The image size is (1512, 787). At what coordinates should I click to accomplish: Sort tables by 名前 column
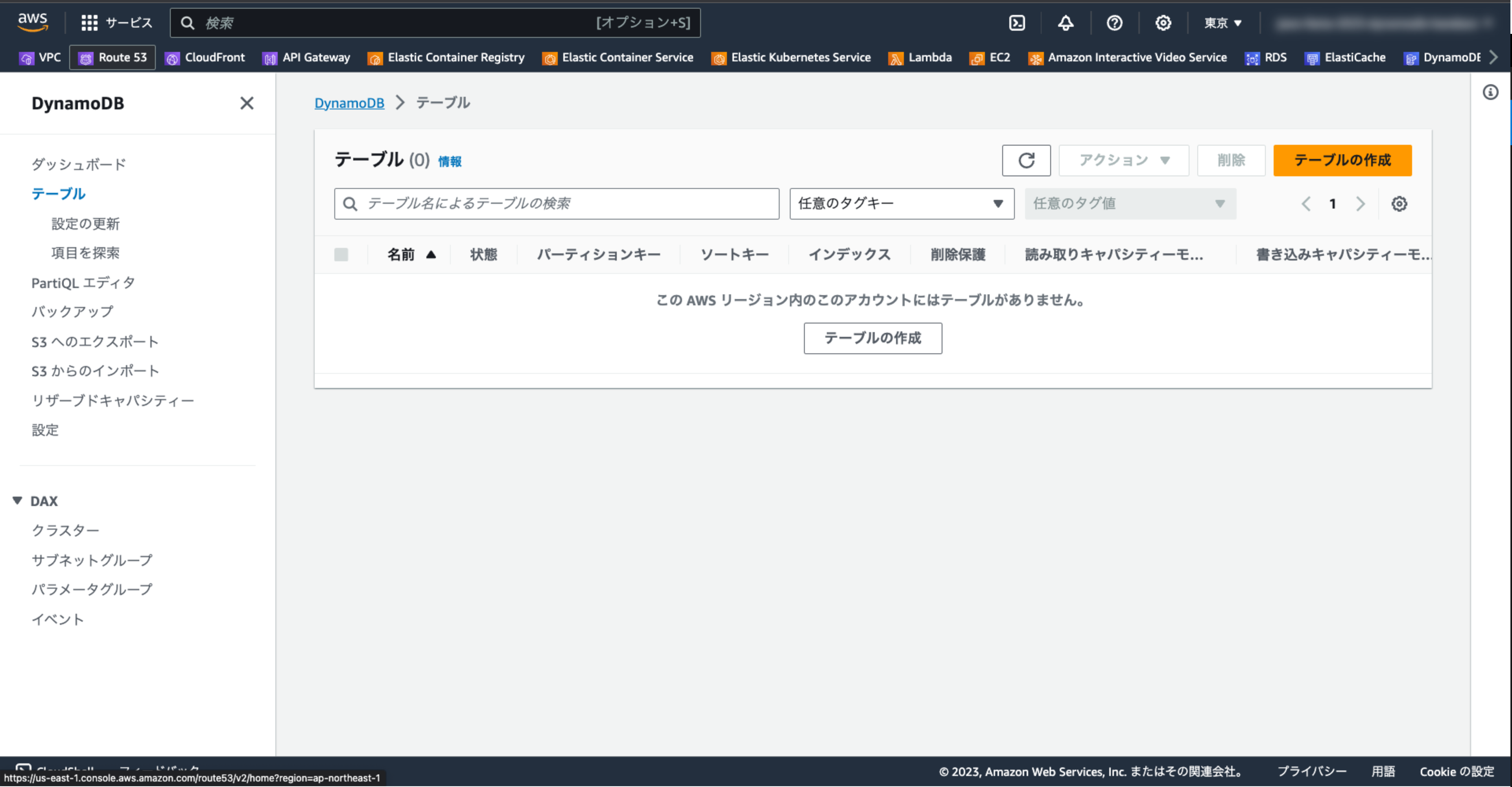tap(411, 254)
